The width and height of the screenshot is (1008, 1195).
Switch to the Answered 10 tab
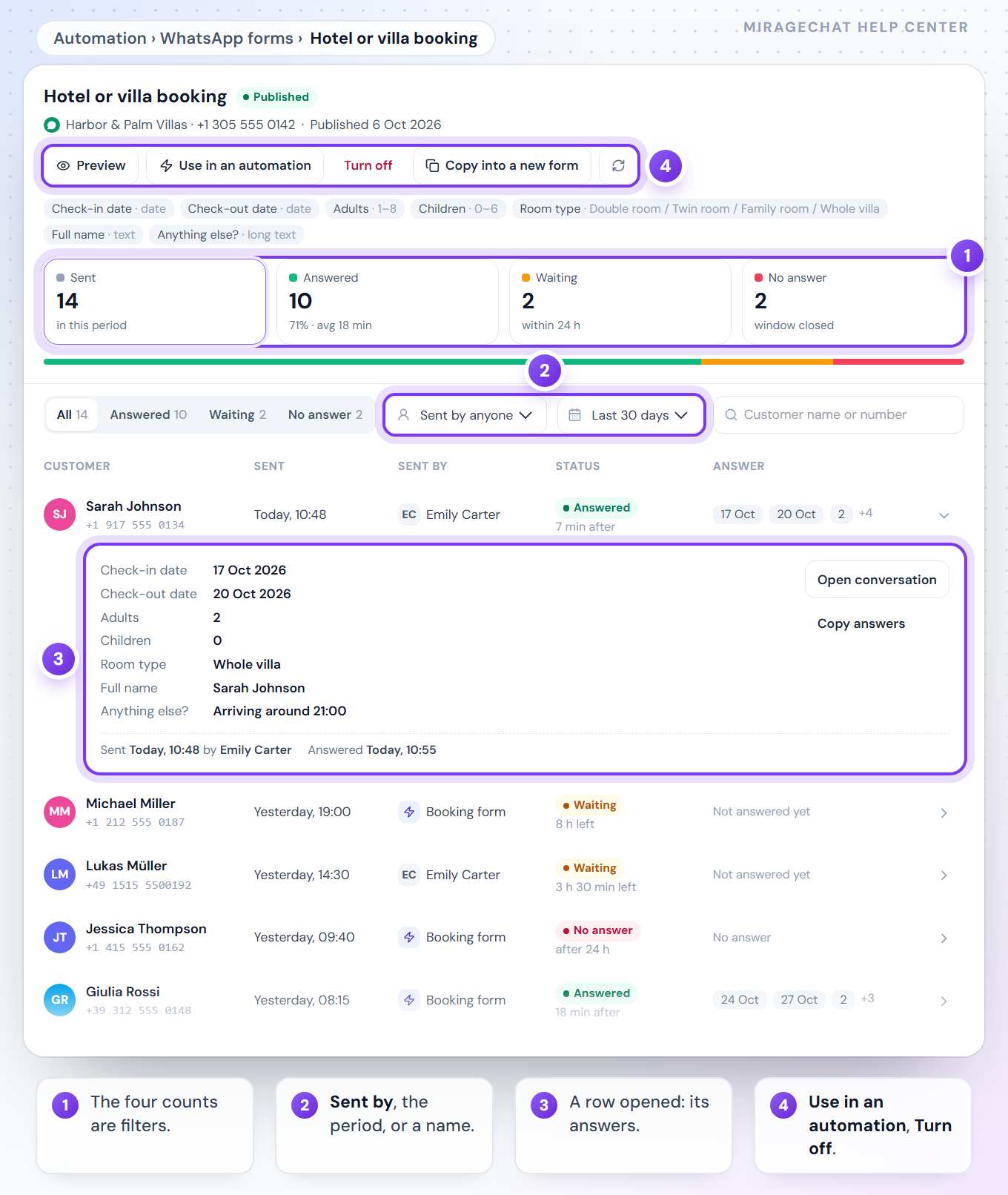148,415
